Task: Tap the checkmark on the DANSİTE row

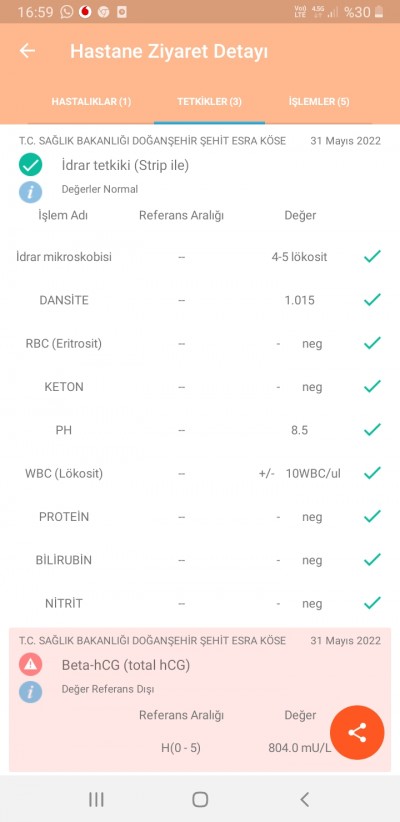Action: (372, 300)
